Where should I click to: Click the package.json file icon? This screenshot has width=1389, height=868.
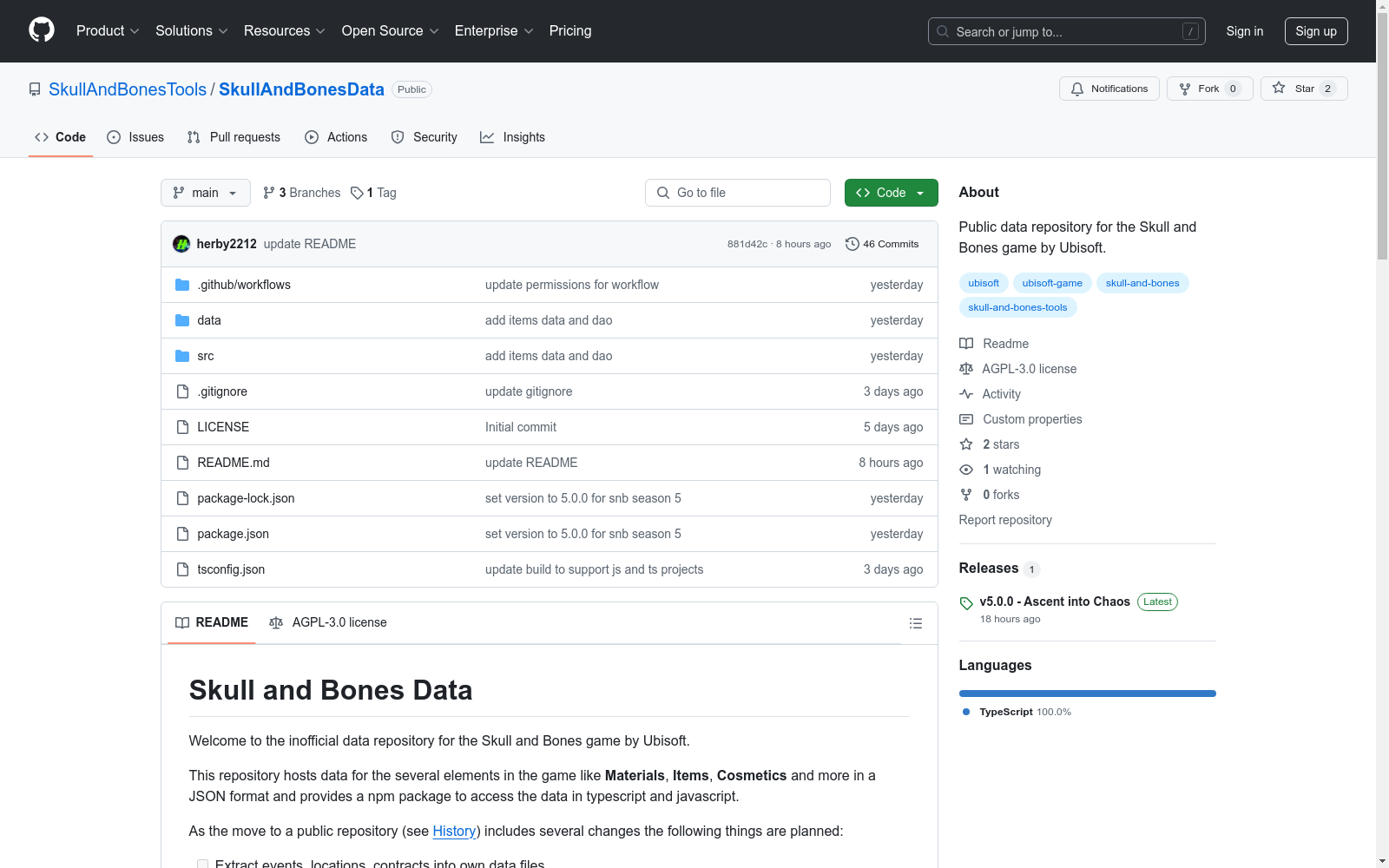[182, 534]
